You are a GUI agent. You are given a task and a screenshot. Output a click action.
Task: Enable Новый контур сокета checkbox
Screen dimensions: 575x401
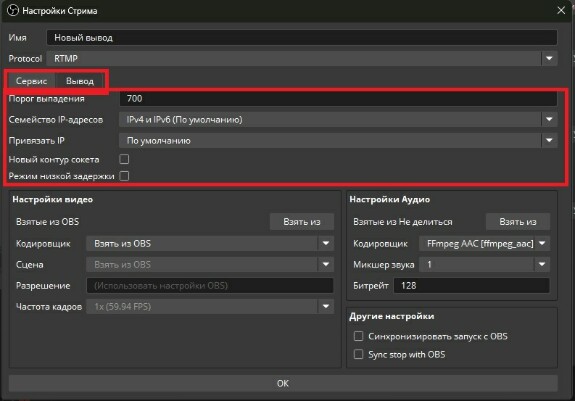(x=124, y=159)
